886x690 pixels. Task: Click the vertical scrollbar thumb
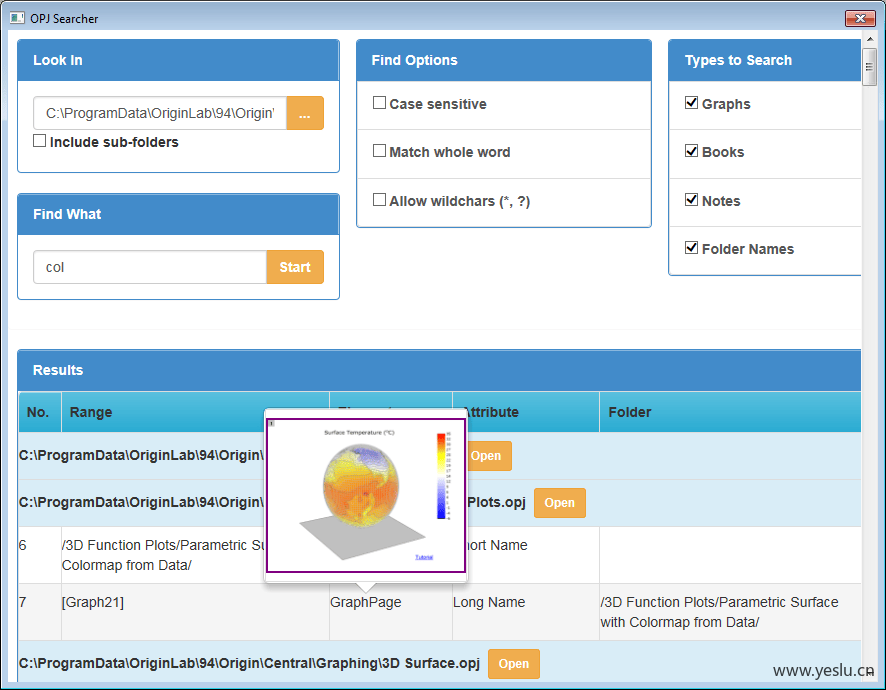click(x=870, y=67)
